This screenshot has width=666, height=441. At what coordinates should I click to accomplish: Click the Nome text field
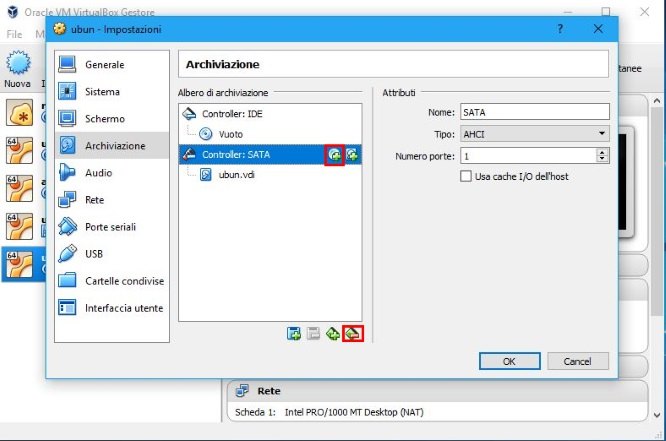(534, 112)
